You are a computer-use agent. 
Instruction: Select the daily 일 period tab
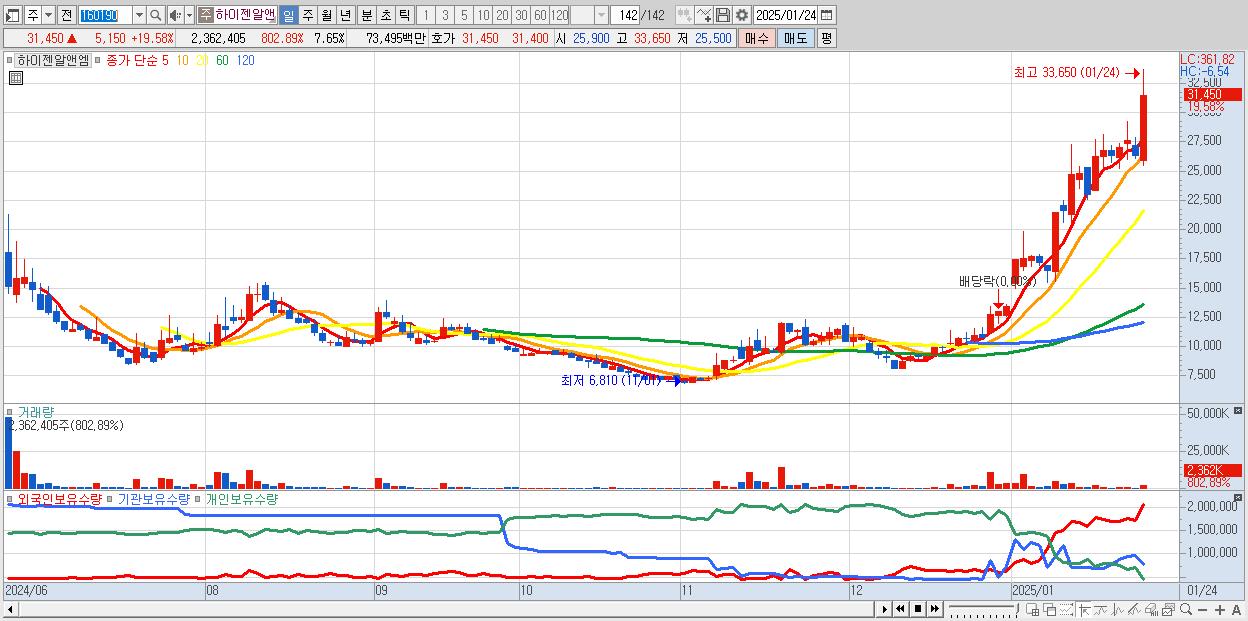coord(288,16)
